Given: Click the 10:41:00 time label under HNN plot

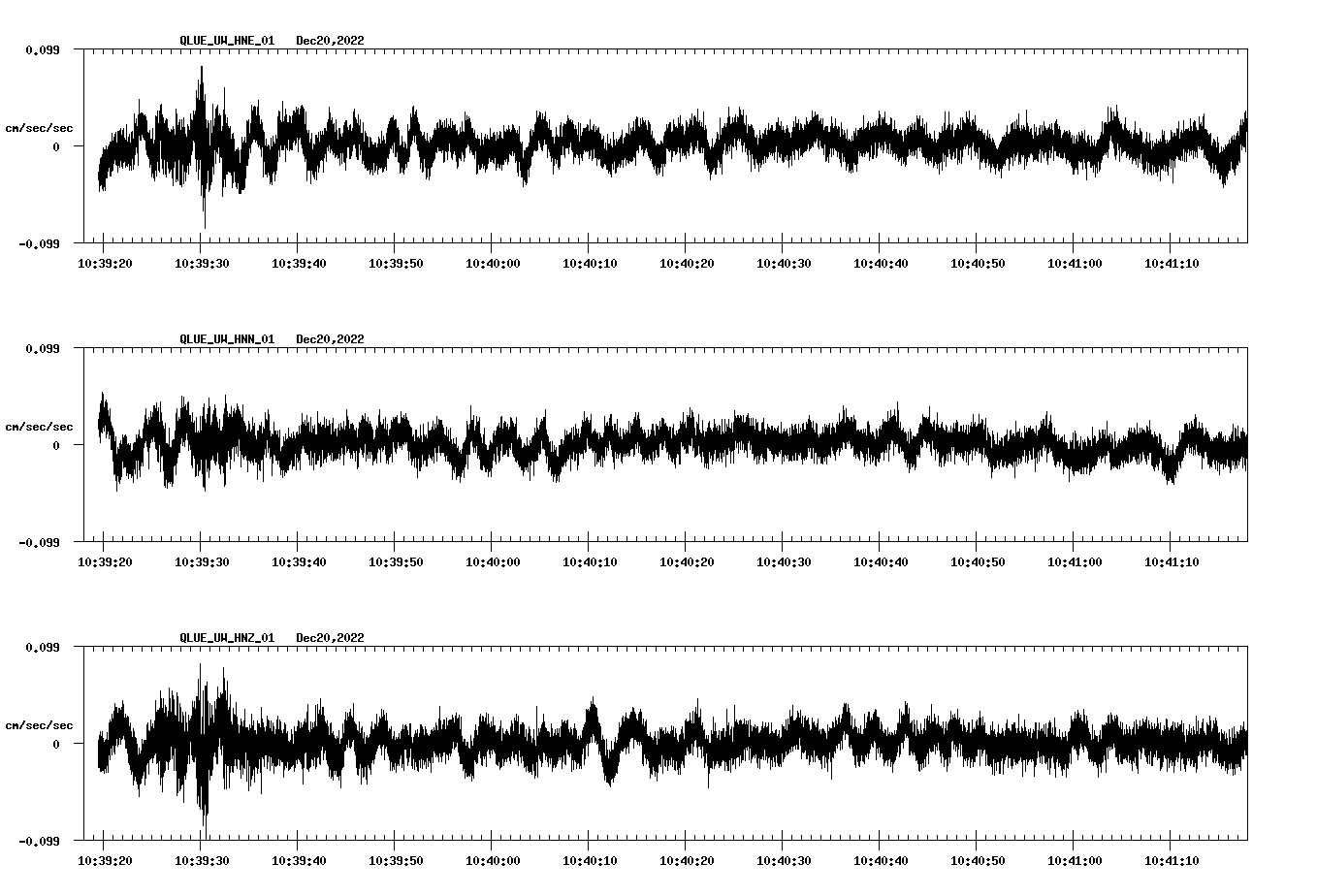Looking at the screenshot, I should 1075,561.
